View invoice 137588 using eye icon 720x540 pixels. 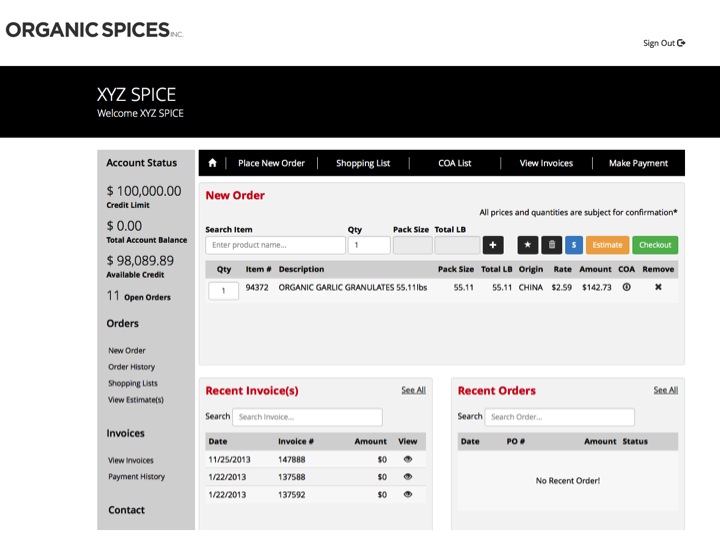407,477
